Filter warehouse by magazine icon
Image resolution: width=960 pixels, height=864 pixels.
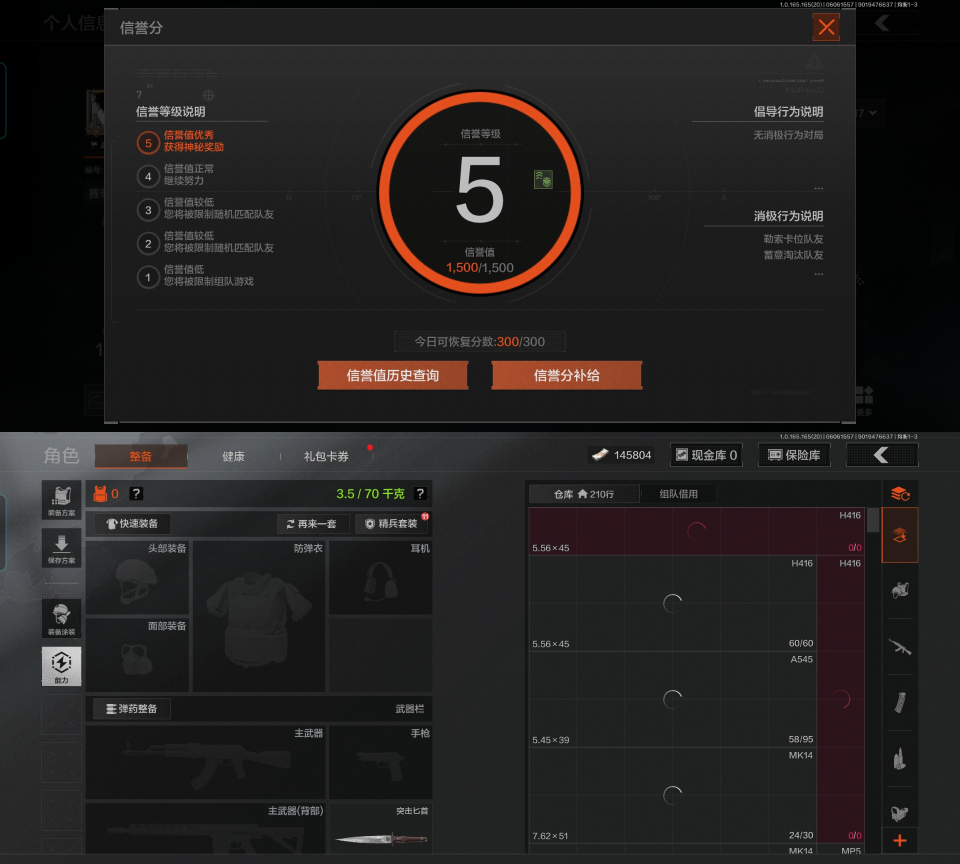tap(899, 702)
